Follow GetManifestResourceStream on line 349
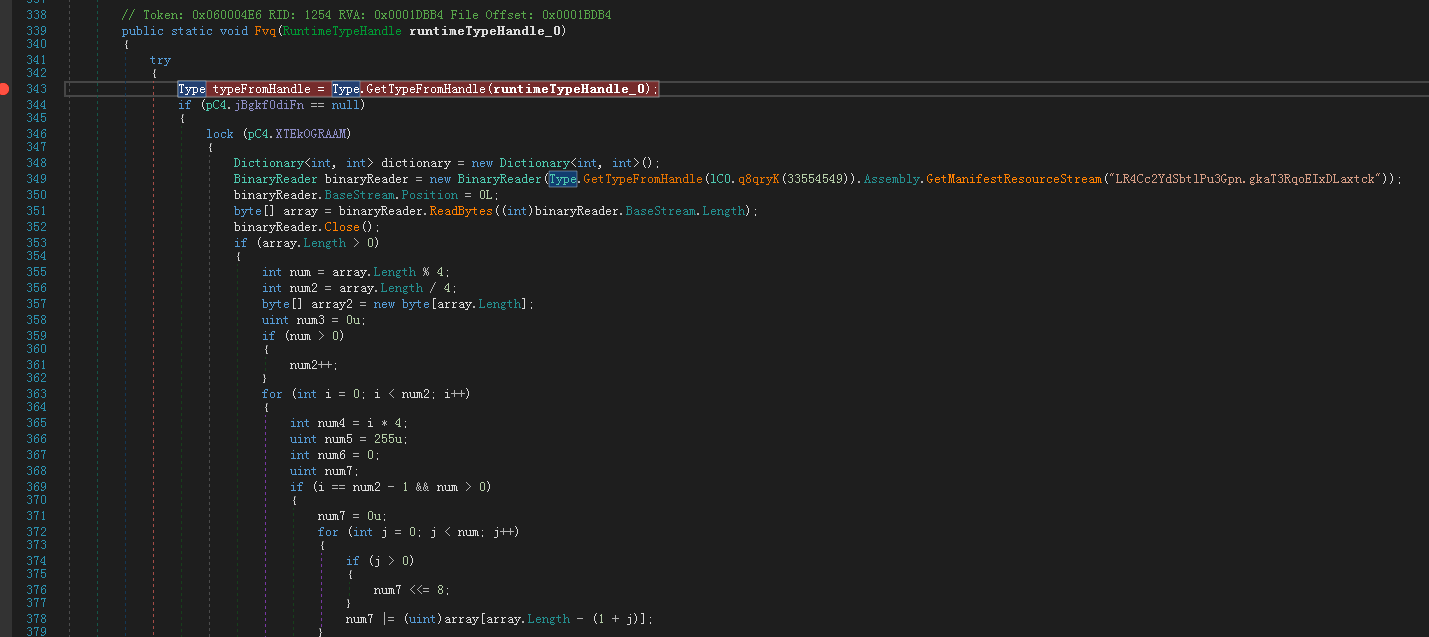This screenshot has width=1429, height=637. [1015, 179]
